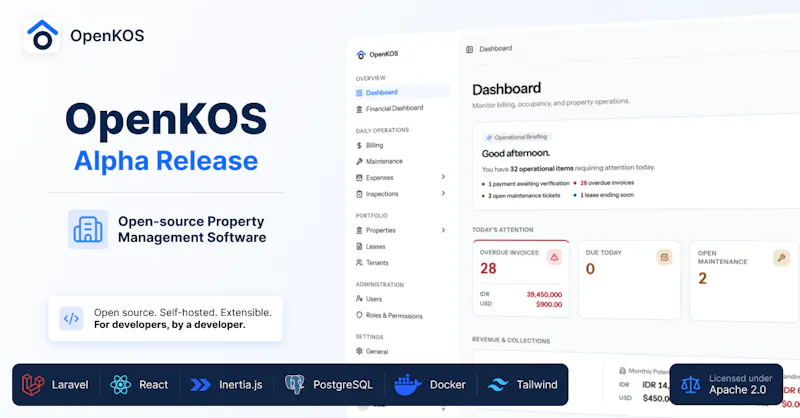Click the Roles & Permissions shield icon
The width and height of the screenshot is (800, 418).
click(359, 315)
